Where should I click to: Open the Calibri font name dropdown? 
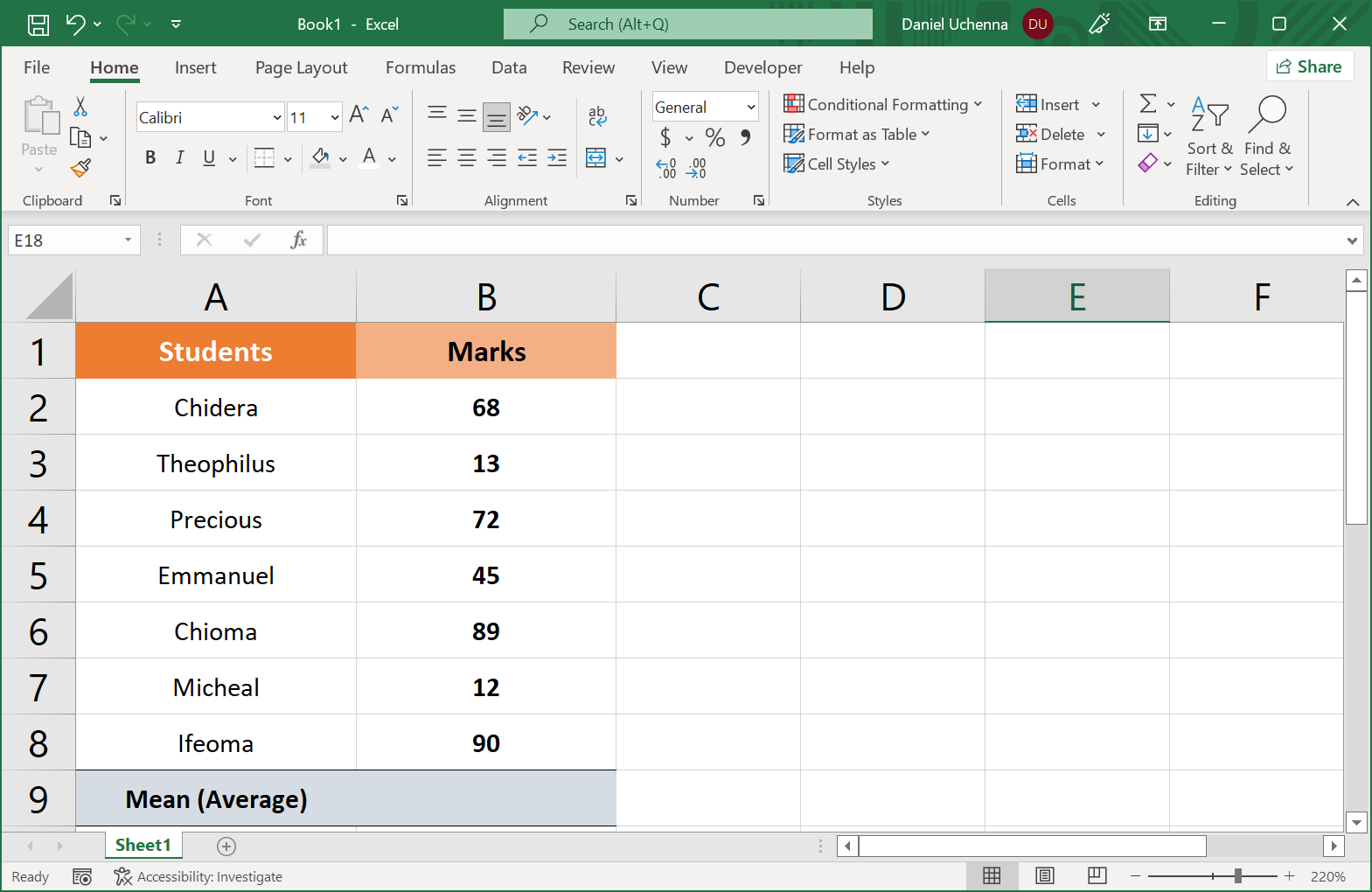pyautogui.click(x=277, y=117)
